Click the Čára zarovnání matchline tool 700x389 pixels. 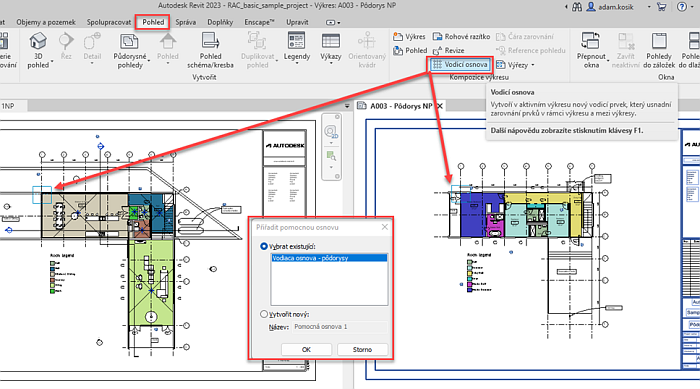click(525, 37)
